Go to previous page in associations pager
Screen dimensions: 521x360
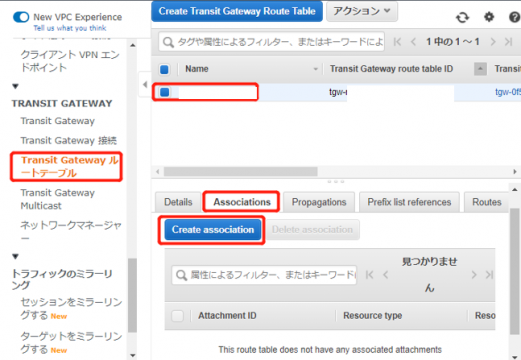386,275
